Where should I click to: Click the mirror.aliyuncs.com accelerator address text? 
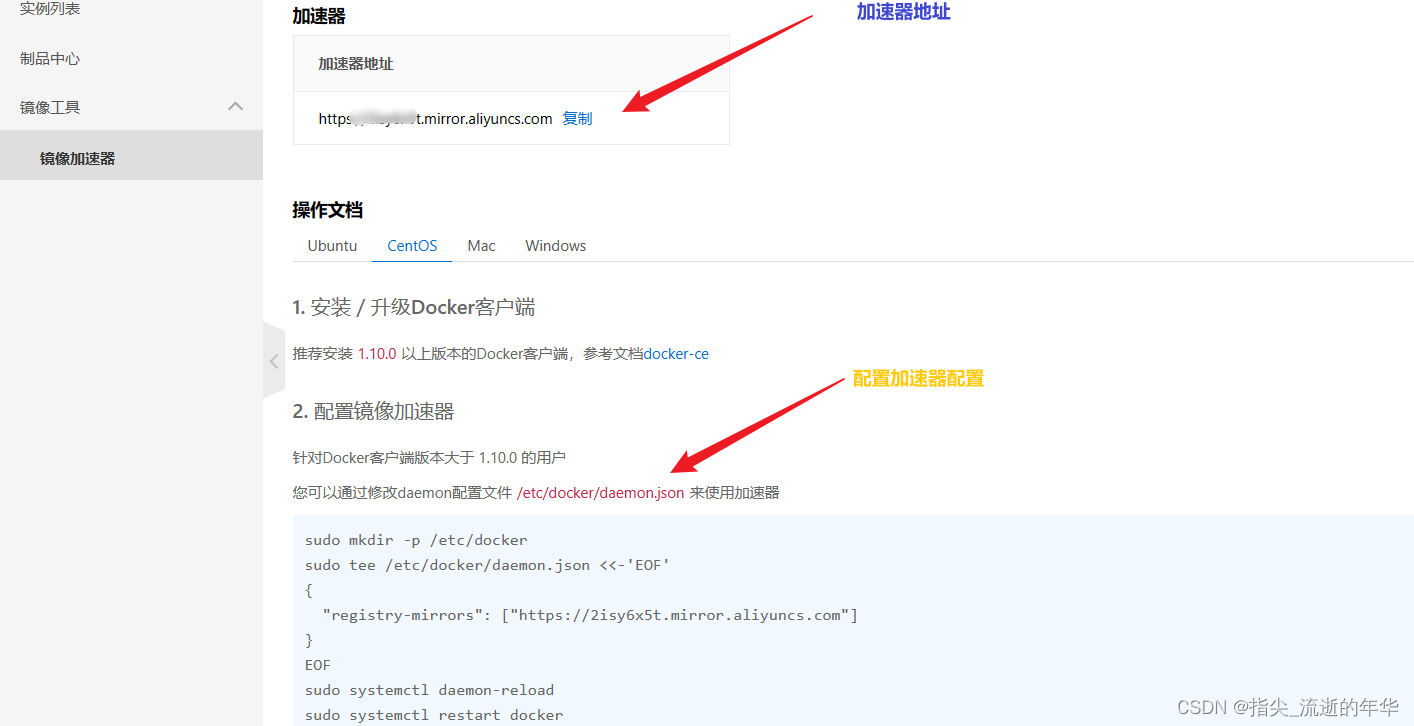pos(435,119)
